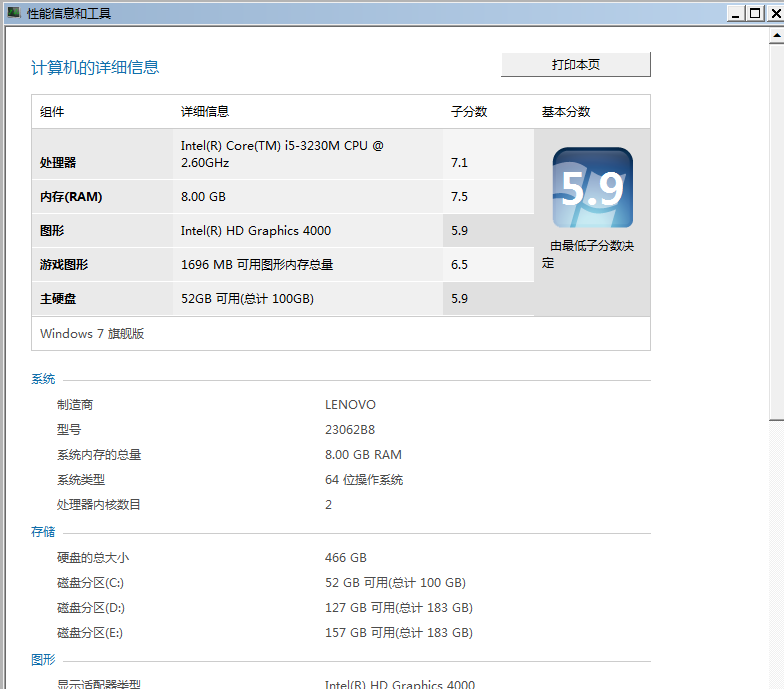Screen dimensions: 784x689
Task: Click the memory subscore 7.5
Action: point(459,196)
